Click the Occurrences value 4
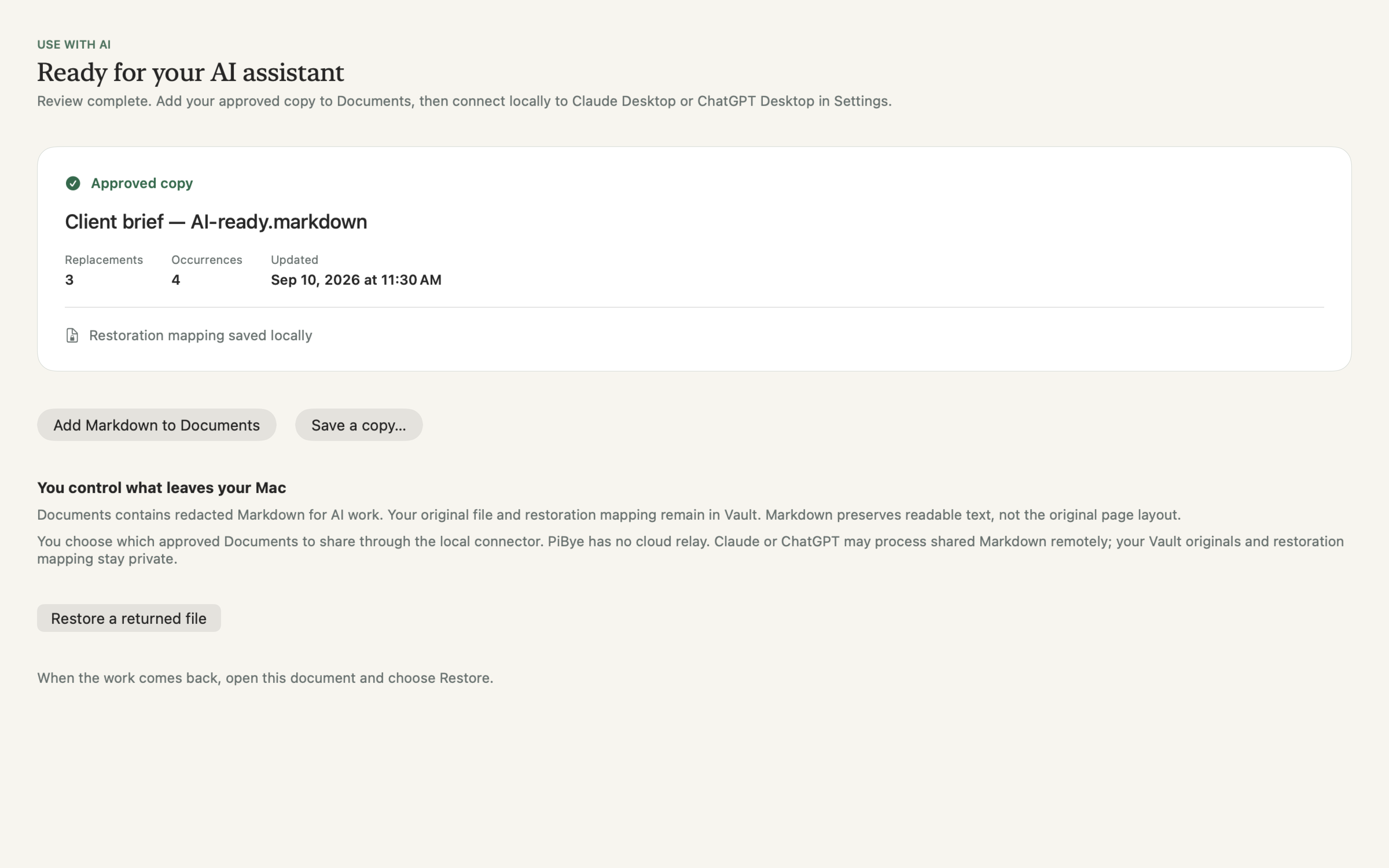This screenshot has height=868, width=1389. coord(176,280)
